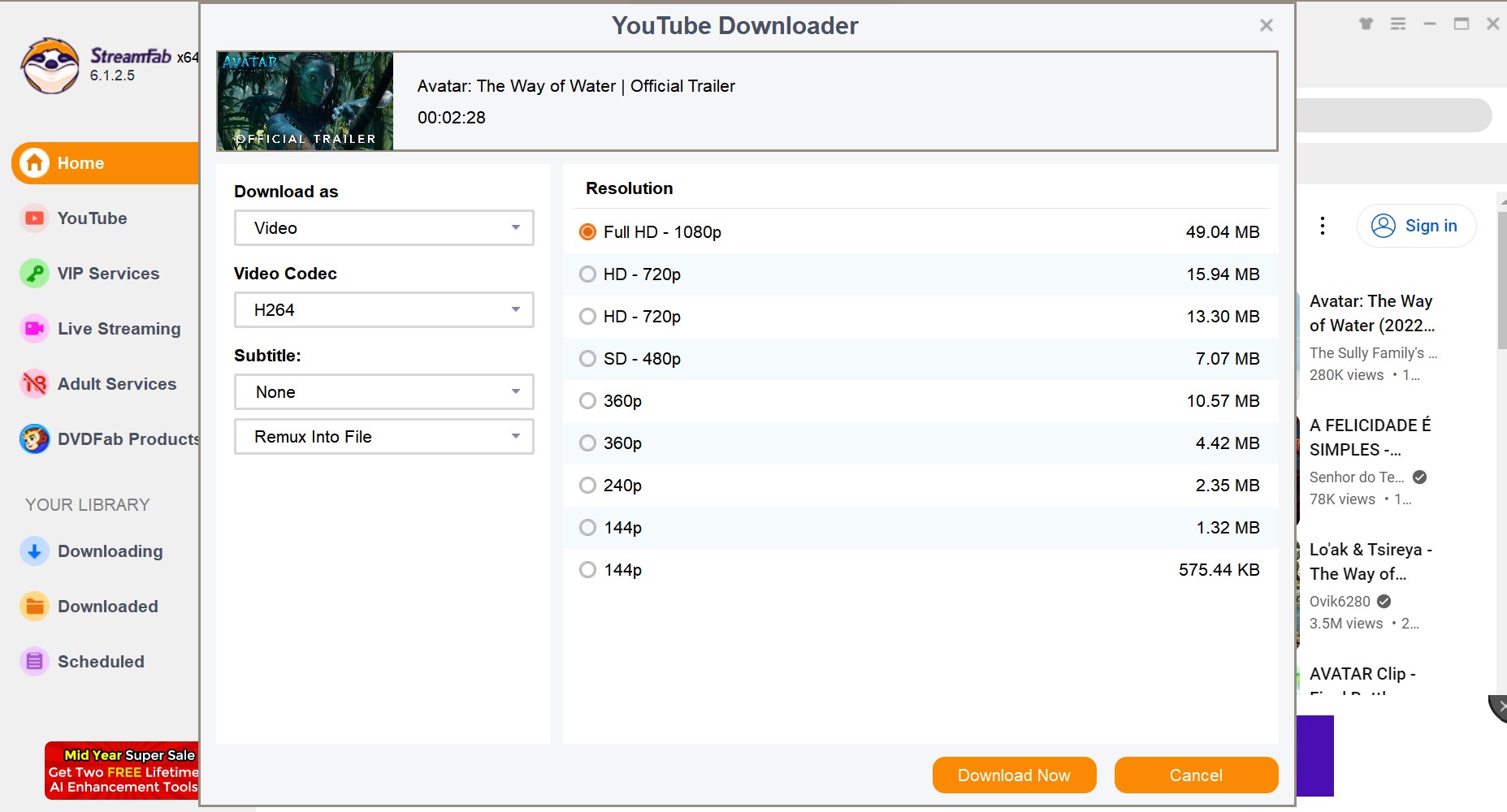1507x812 pixels.
Task: Click the 00:02:28 duration text
Action: (452, 118)
